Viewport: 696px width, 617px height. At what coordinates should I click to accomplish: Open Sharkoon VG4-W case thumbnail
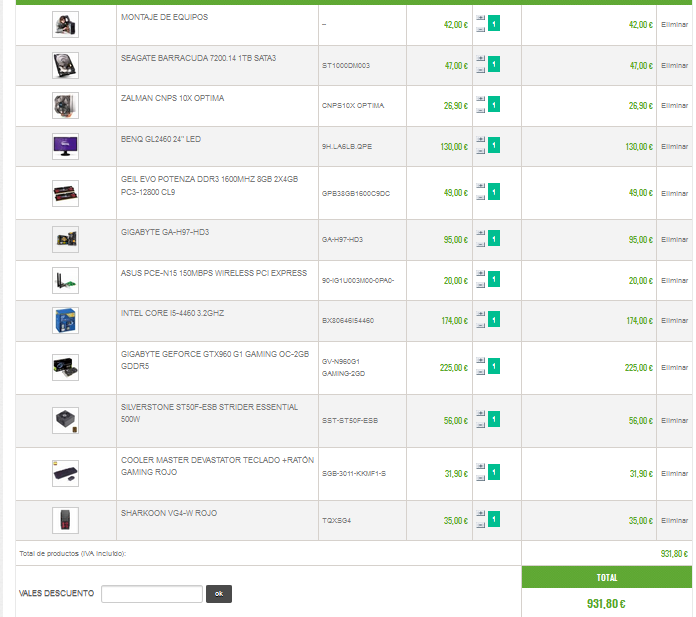(65, 520)
